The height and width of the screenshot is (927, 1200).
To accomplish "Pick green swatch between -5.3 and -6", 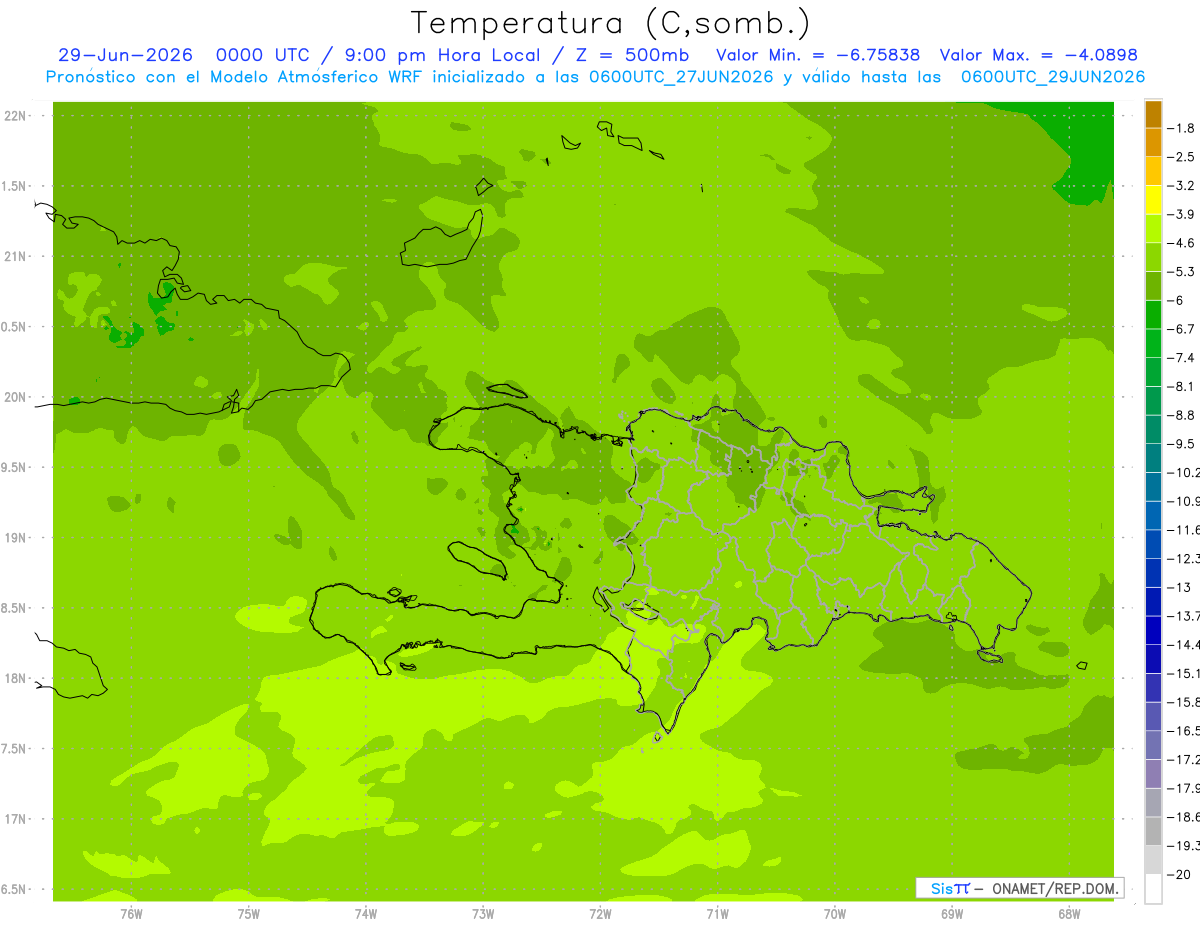I will pos(1153,286).
